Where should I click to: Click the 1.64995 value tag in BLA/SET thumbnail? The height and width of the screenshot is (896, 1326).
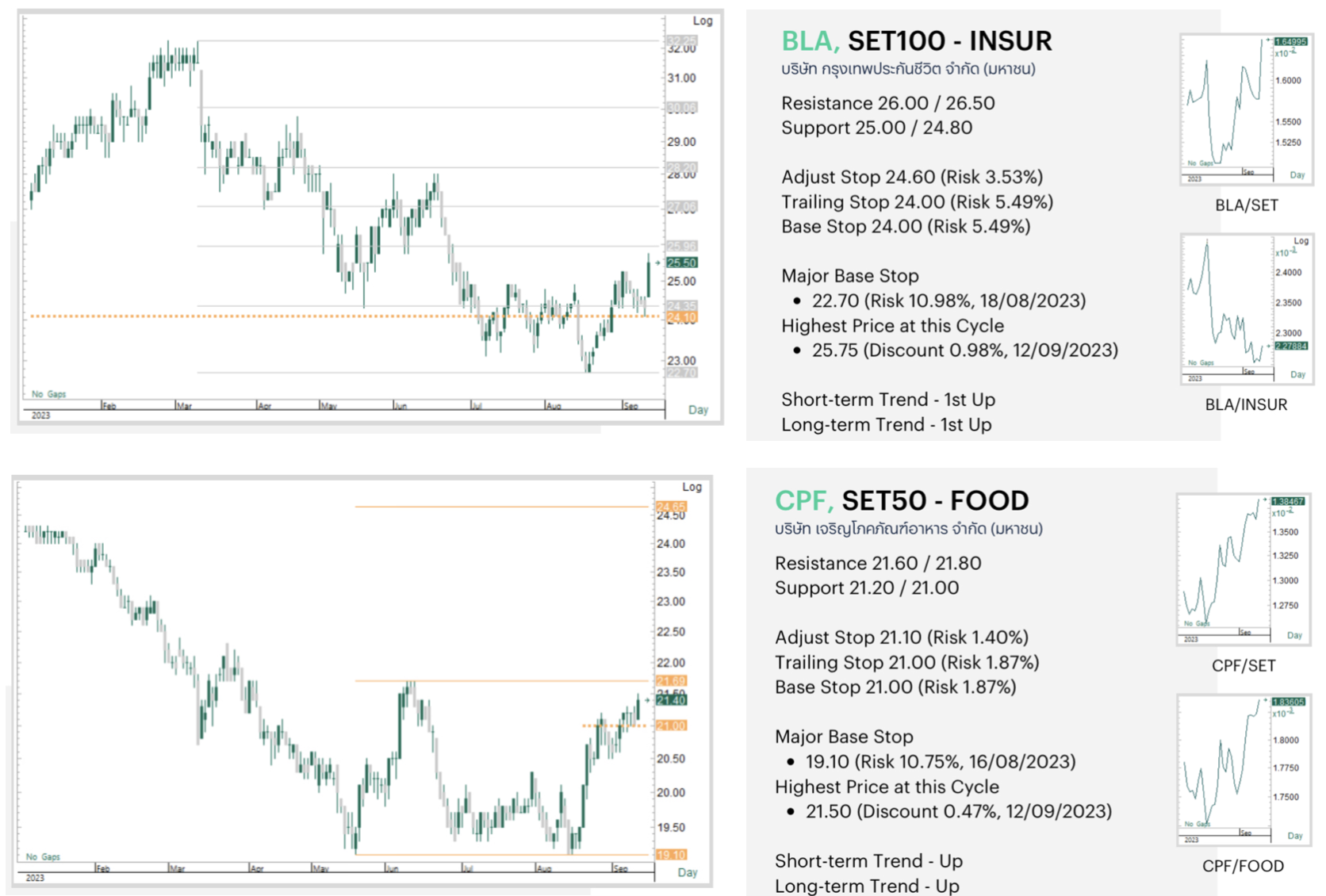1290,41
